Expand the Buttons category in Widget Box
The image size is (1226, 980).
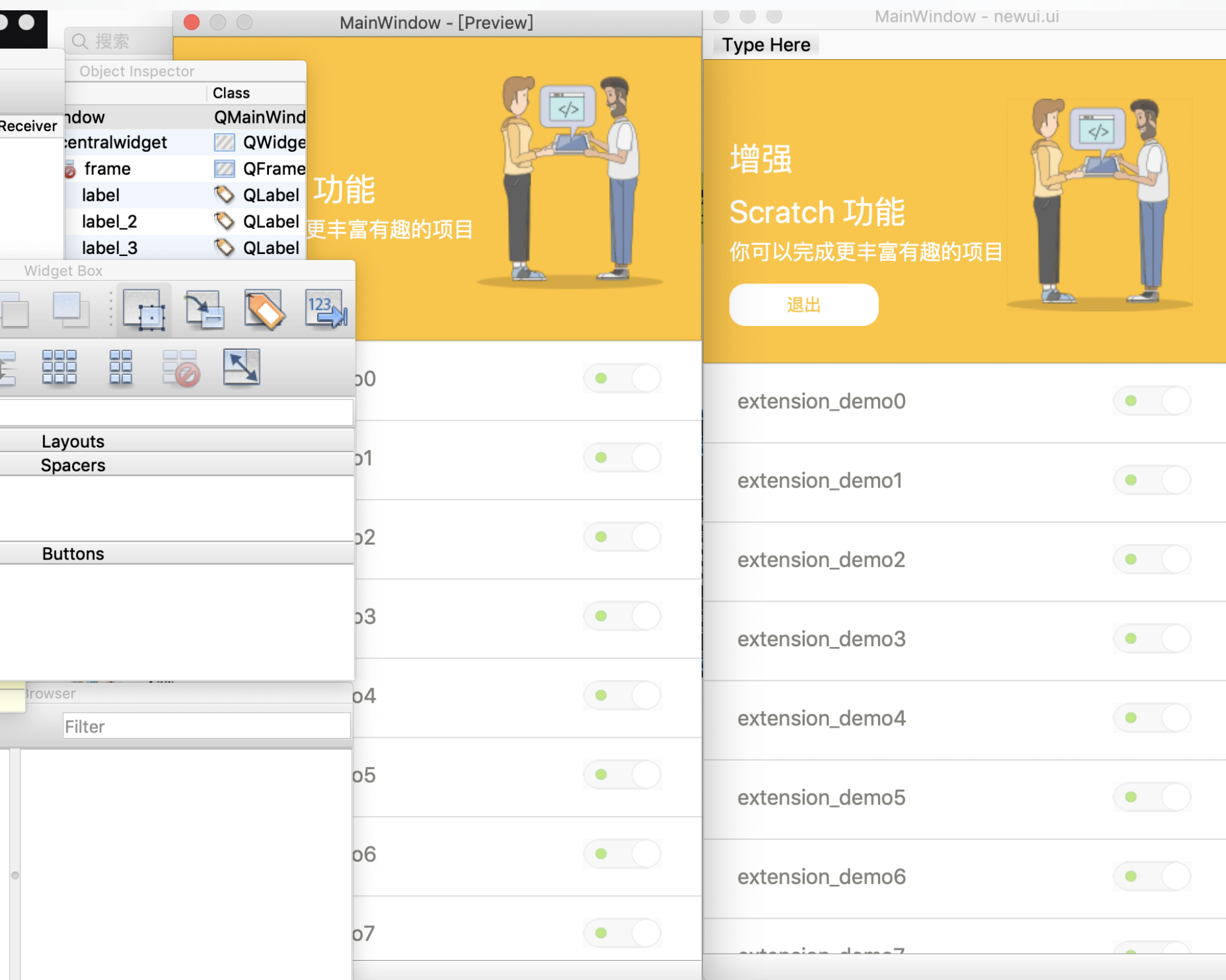(x=177, y=554)
